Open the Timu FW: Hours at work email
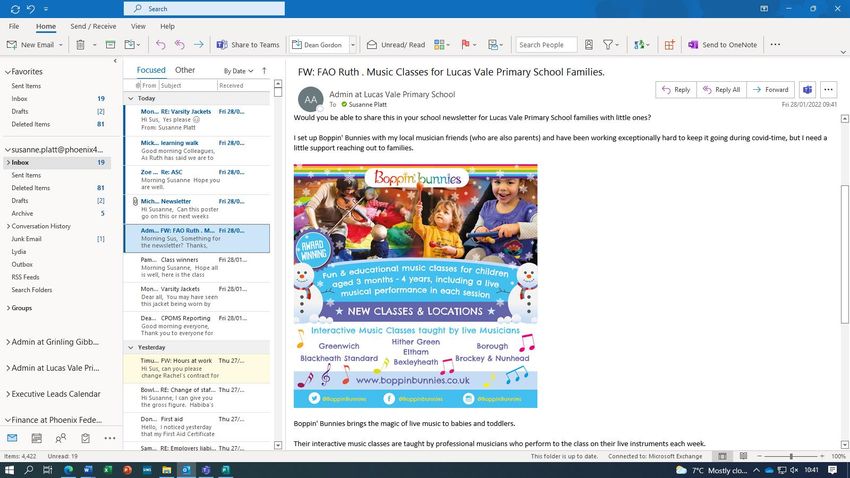Screen dimensions: 850x478 (197, 369)
